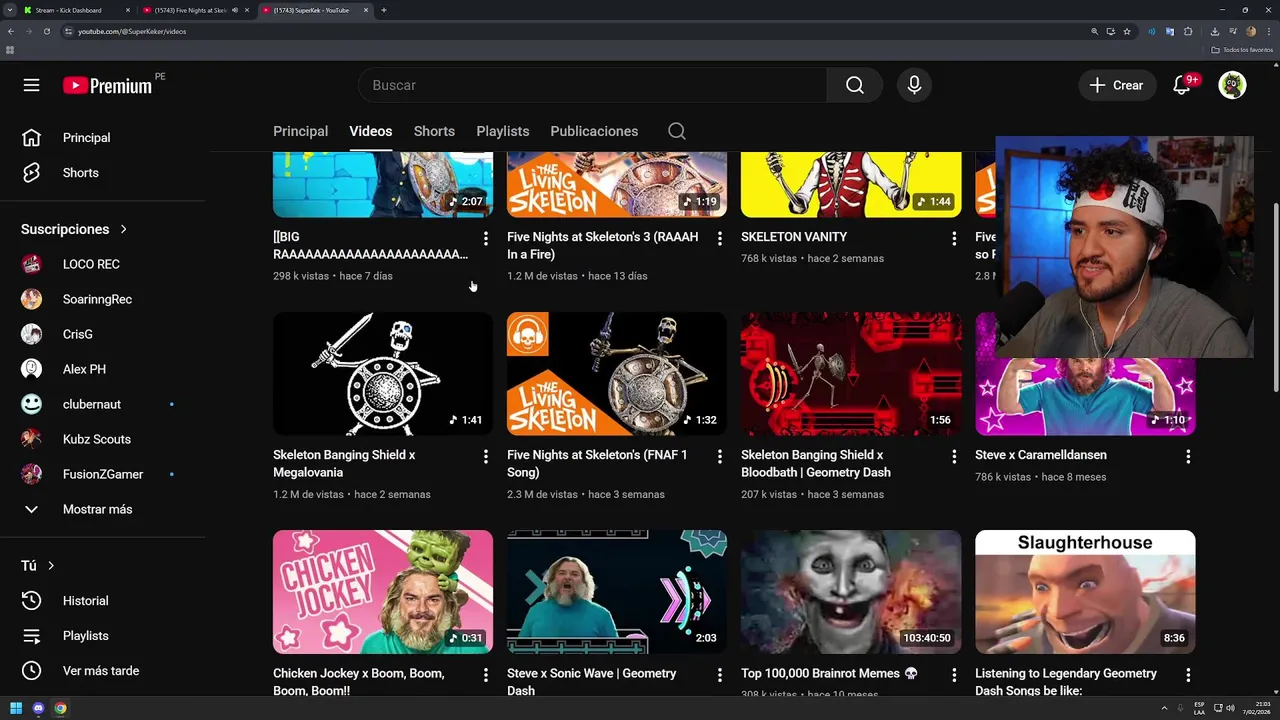Image resolution: width=1280 pixels, height=720 pixels.
Task: Click page vertical scrollbar
Action: [x=1275, y=298]
